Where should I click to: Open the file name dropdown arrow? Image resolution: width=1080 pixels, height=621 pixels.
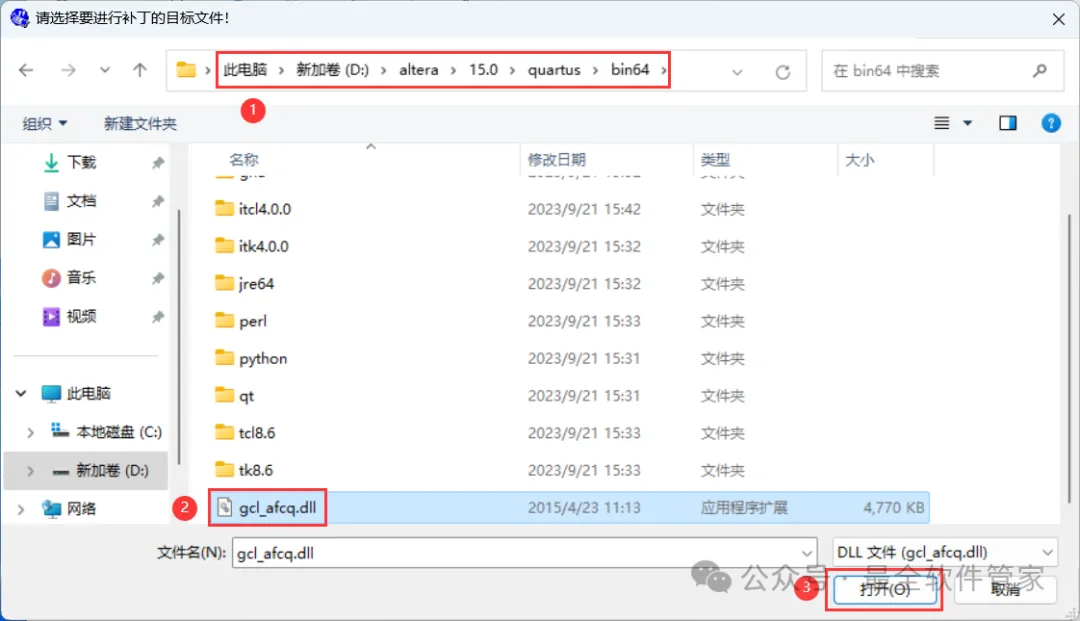pyautogui.click(x=807, y=553)
